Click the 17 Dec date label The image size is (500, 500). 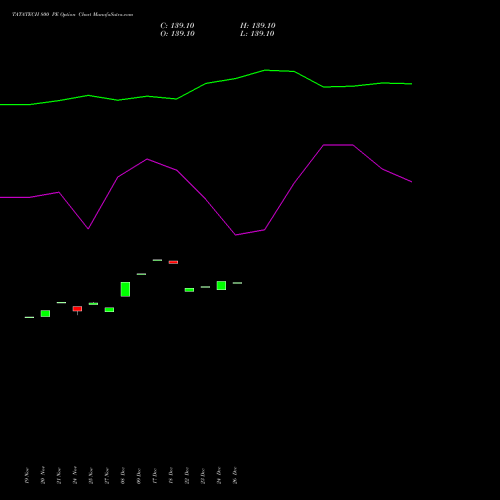[x=155, y=475]
